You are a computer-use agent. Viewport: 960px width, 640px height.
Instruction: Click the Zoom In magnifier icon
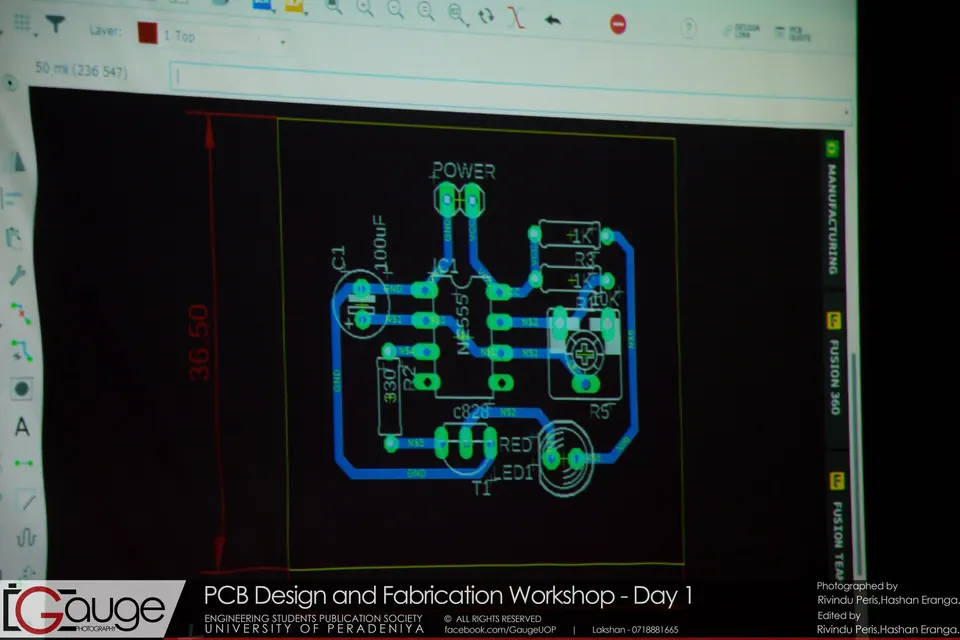pos(365,8)
